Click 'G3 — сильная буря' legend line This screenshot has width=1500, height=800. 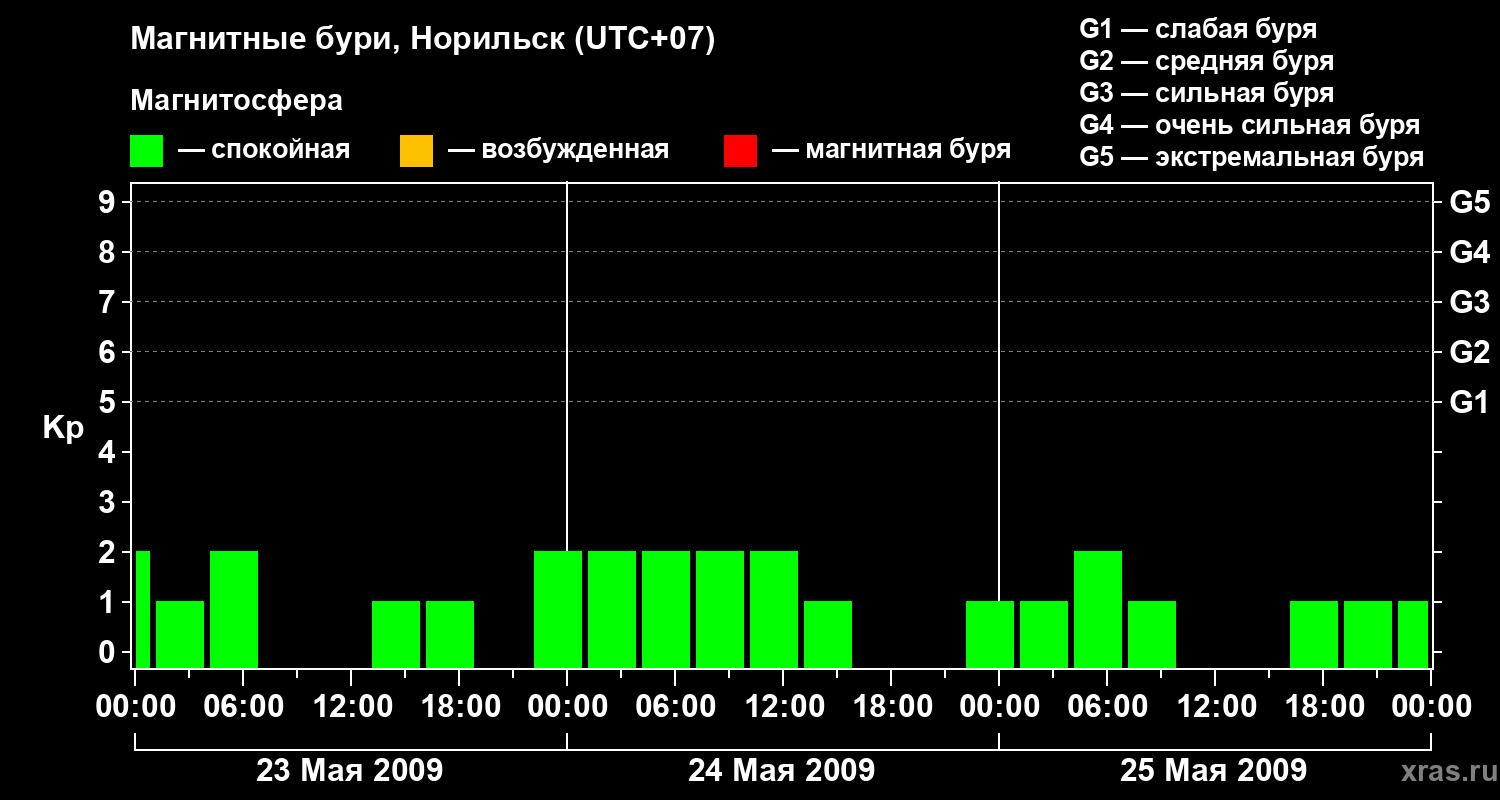(1206, 93)
